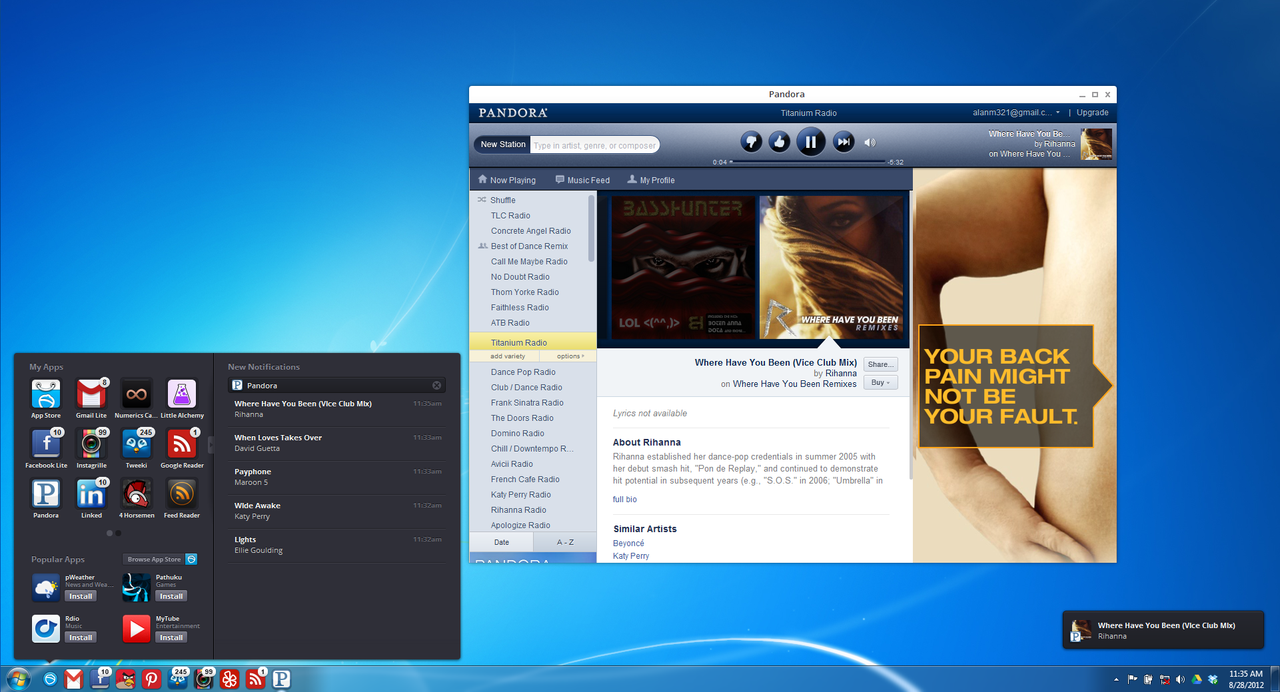The width and height of the screenshot is (1280, 692).
Task: Click the song progress bar
Action: coord(808,162)
